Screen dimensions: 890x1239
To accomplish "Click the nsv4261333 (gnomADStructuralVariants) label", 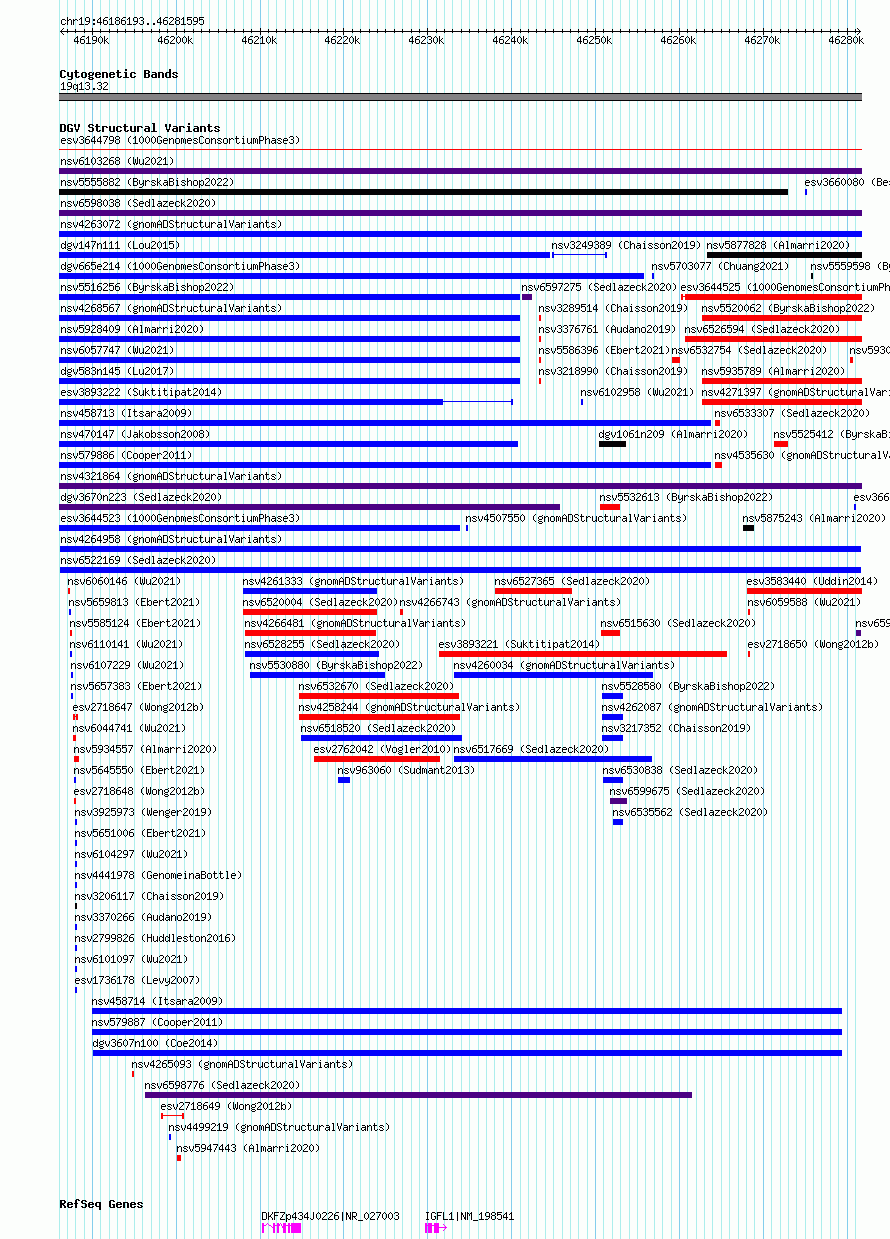I will [354, 581].
